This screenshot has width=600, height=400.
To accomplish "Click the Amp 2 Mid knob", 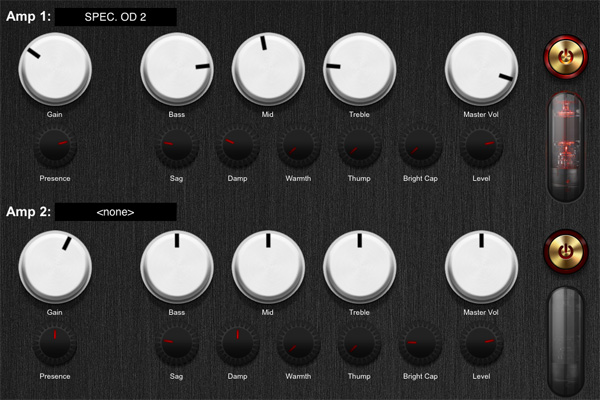I will (x=269, y=266).
